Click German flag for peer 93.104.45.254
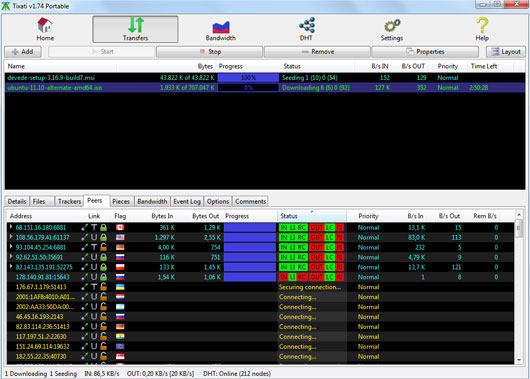Screen dimensions: 530x379 [120, 247]
